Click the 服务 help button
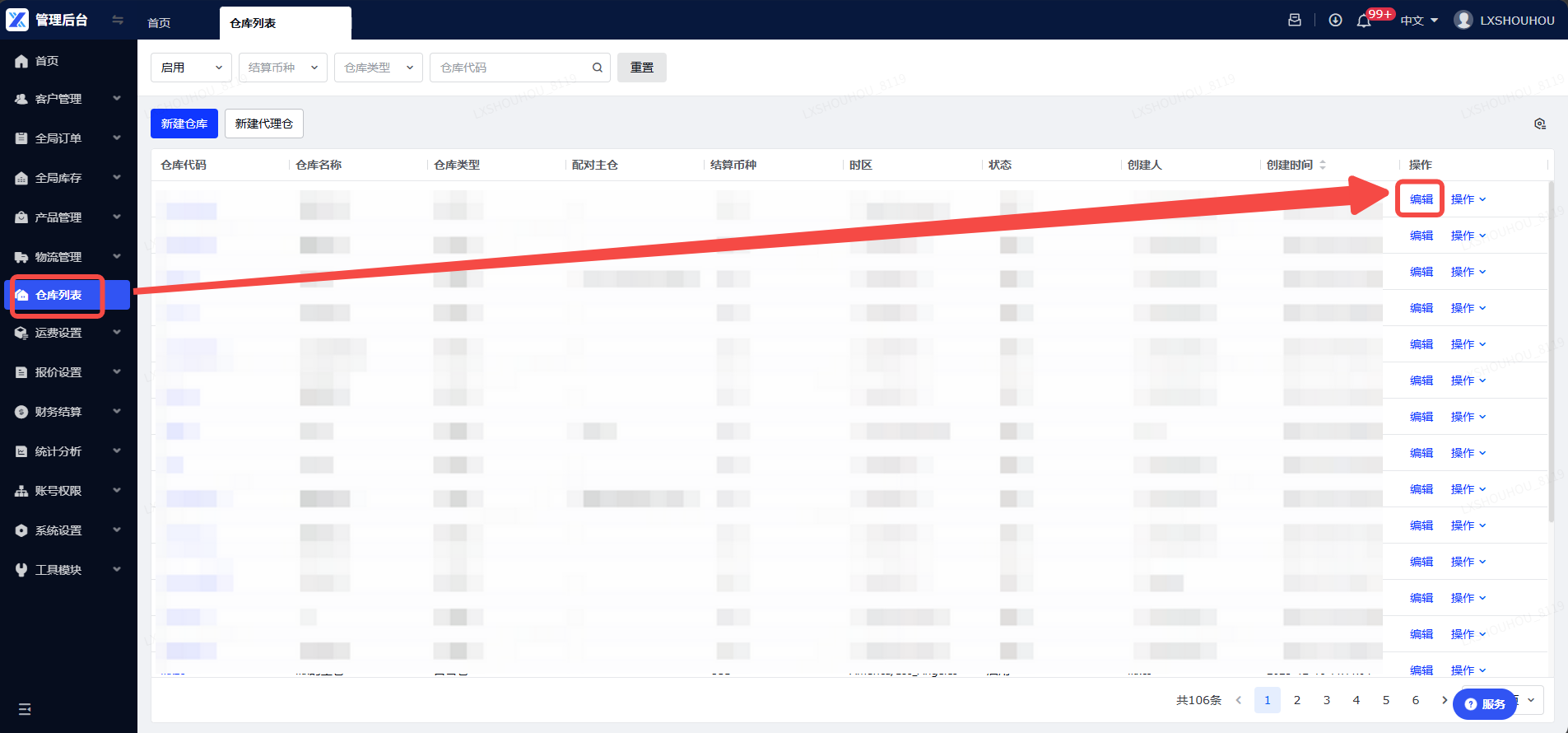 pyautogui.click(x=1485, y=704)
